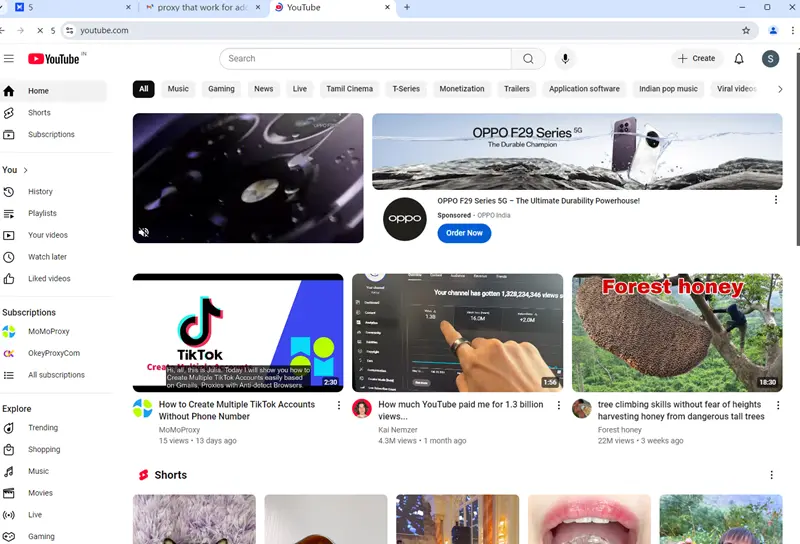800x544 pixels.
Task: Click the Create button
Action: [696, 59]
